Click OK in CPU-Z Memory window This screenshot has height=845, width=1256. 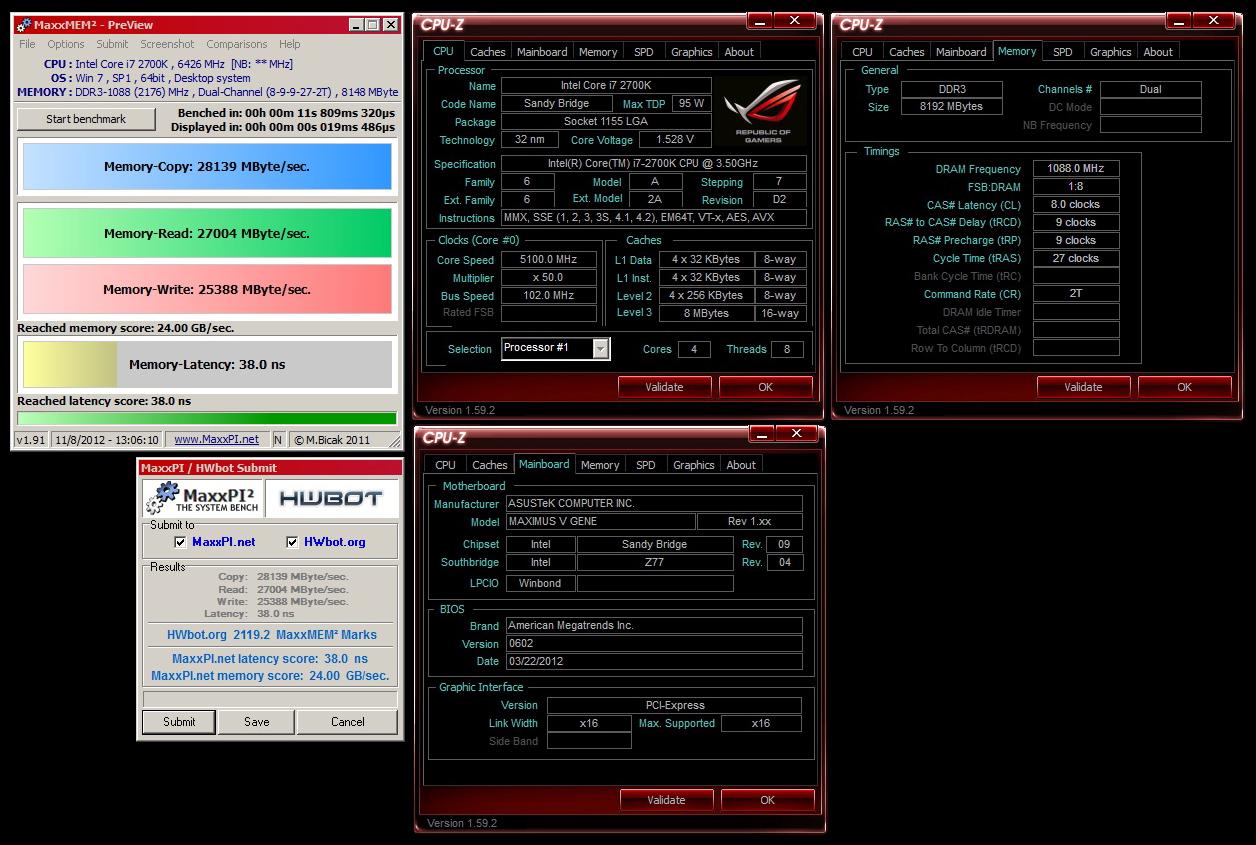1184,387
